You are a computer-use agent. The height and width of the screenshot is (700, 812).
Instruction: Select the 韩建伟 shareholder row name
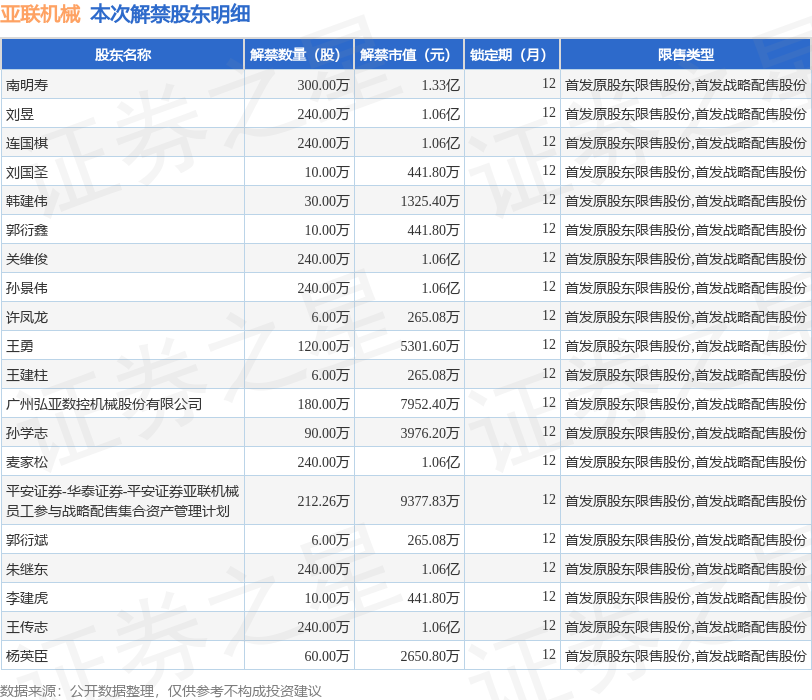tap(27, 201)
